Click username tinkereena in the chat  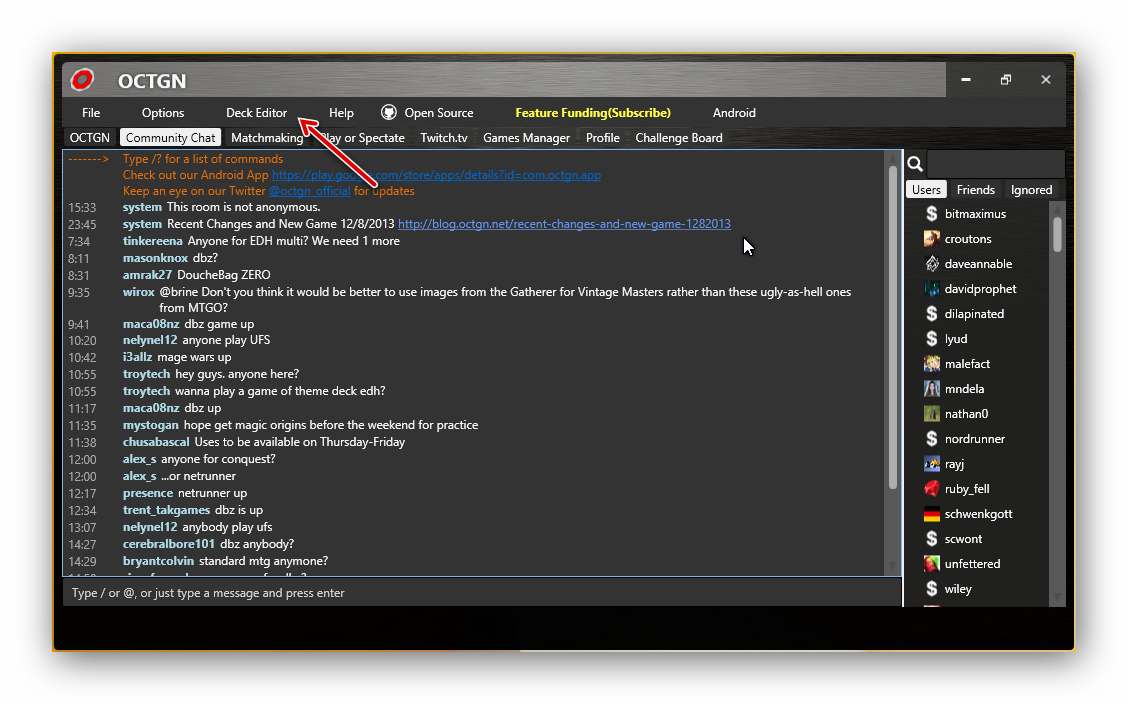pyautogui.click(x=153, y=241)
